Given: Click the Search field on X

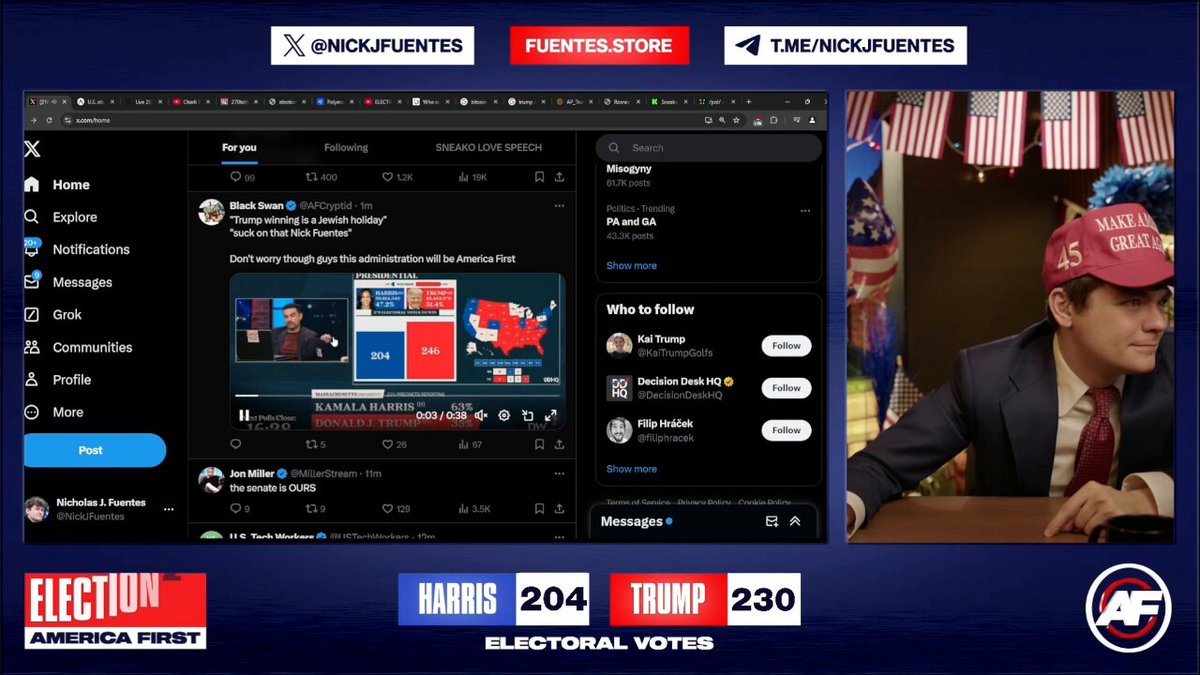Looking at the screenshot, I should (x=708, y=148).
